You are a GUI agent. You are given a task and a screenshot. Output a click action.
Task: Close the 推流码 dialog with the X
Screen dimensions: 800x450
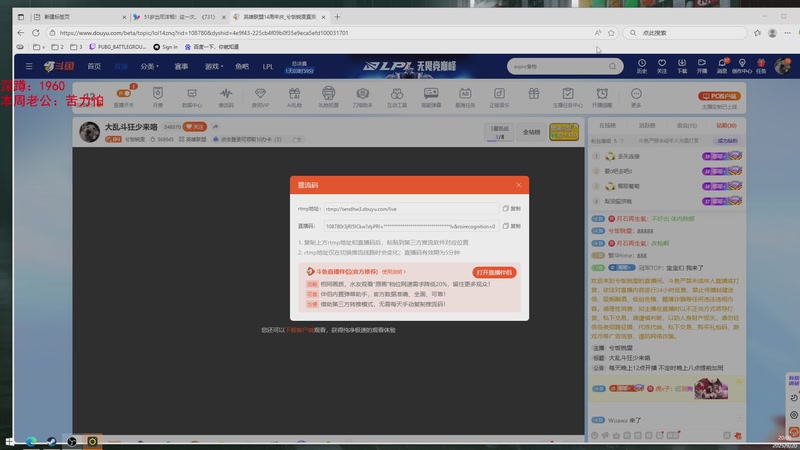[518, 185]
